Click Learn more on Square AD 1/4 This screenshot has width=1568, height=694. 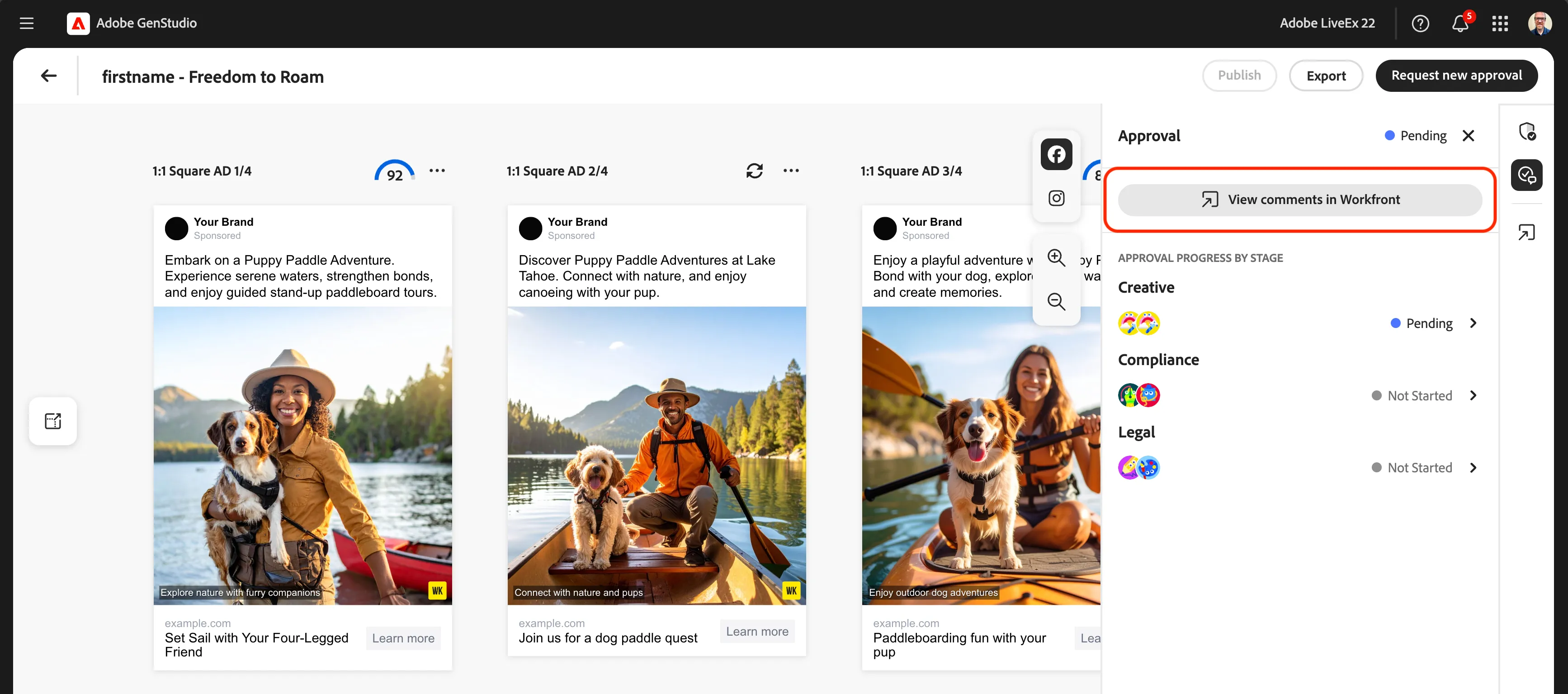point(403,638)
